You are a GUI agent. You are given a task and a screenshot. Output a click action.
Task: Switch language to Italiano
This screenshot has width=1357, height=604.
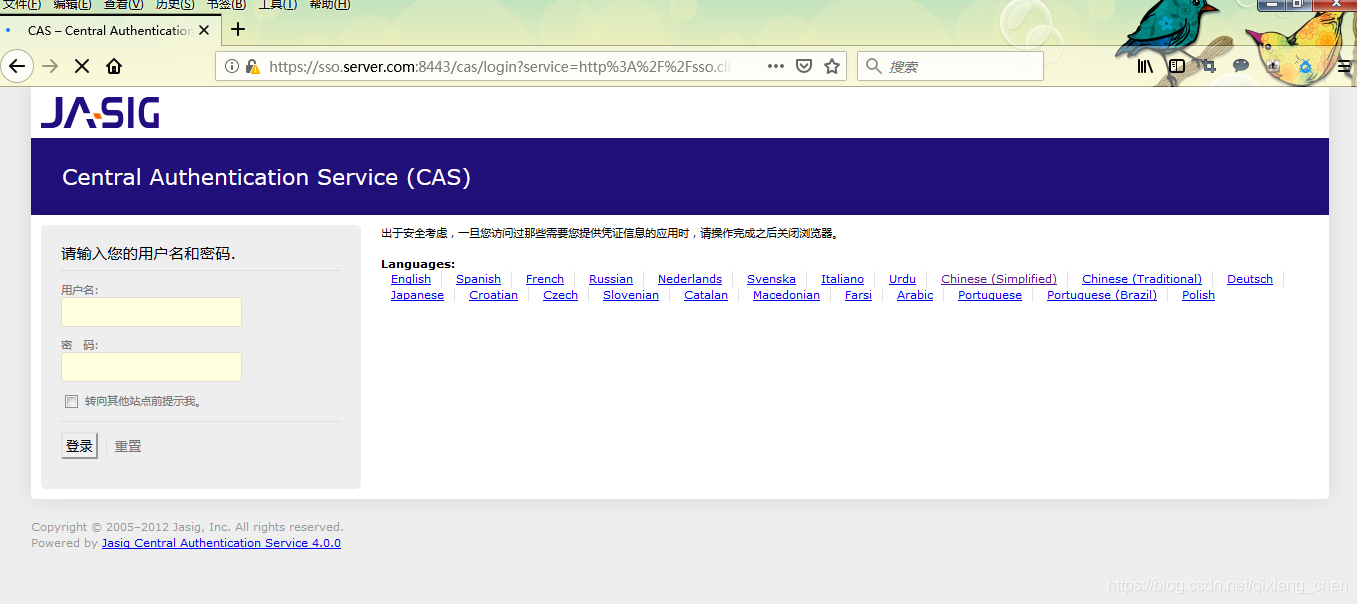(x=842, y=279)
